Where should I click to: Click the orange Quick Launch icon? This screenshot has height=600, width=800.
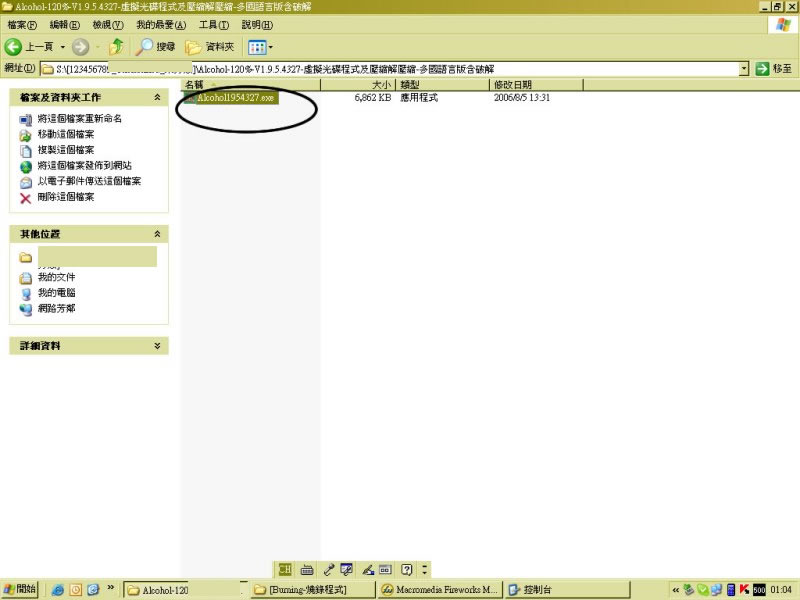click(x=76, y=590)
